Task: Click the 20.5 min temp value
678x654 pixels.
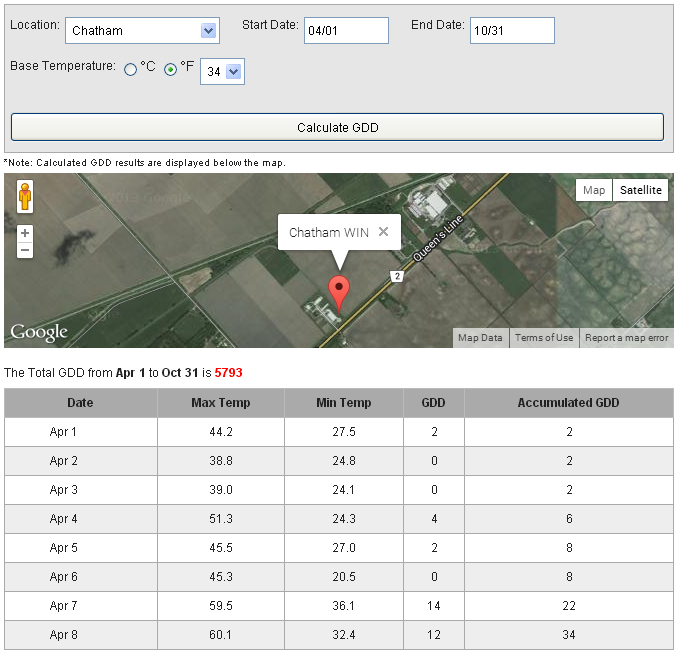Action: coord(344,577)
